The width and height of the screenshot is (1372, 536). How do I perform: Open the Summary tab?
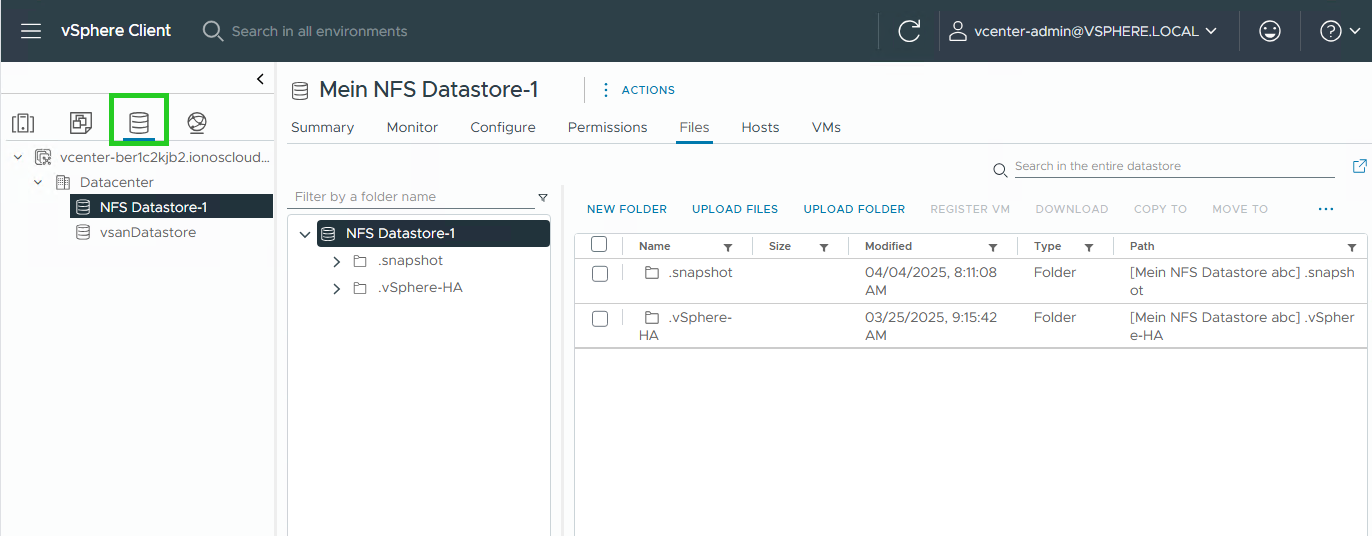322,127
